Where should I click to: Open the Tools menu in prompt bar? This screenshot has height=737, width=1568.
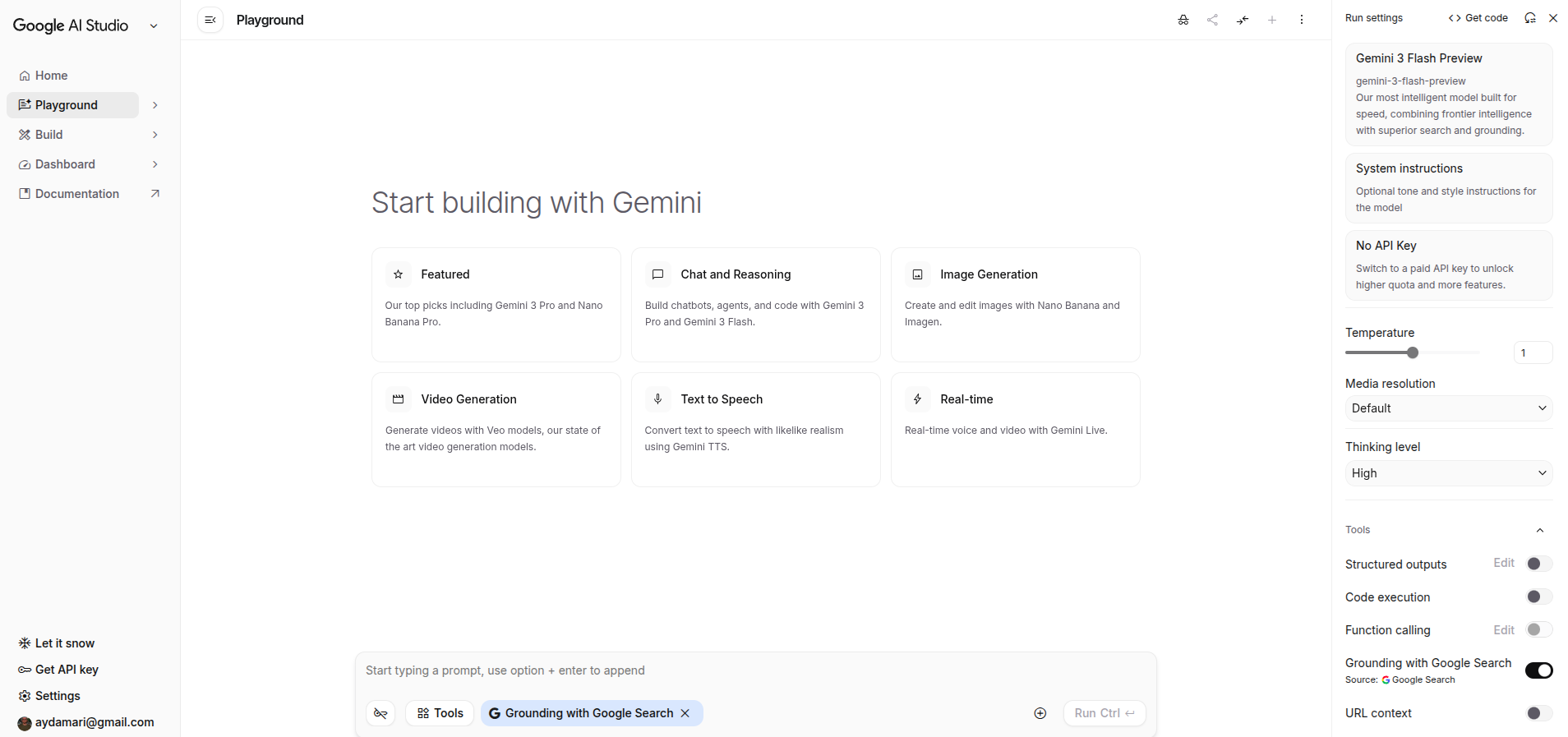point(440,713)
